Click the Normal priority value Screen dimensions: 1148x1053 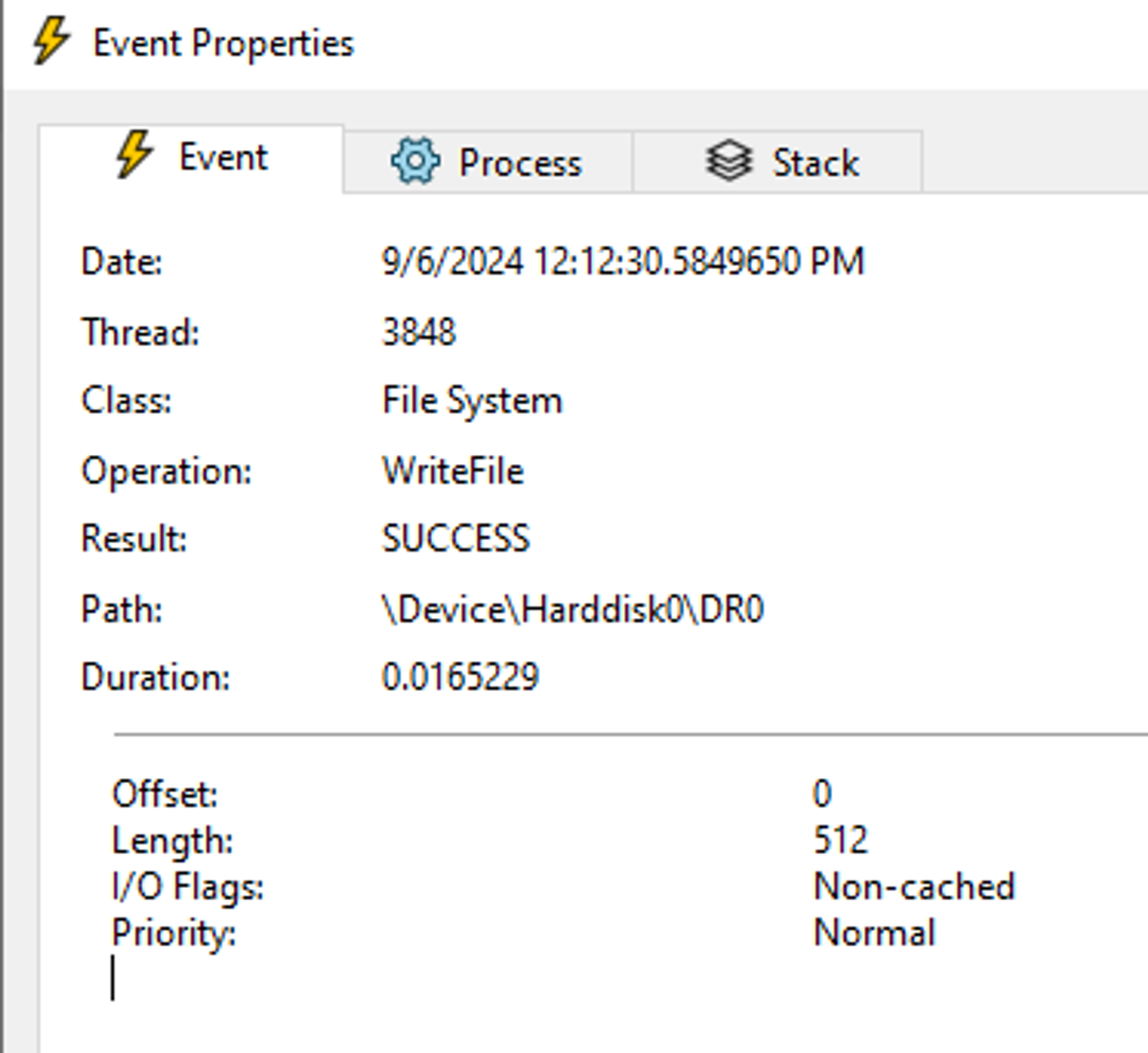[x=875, y=932]
